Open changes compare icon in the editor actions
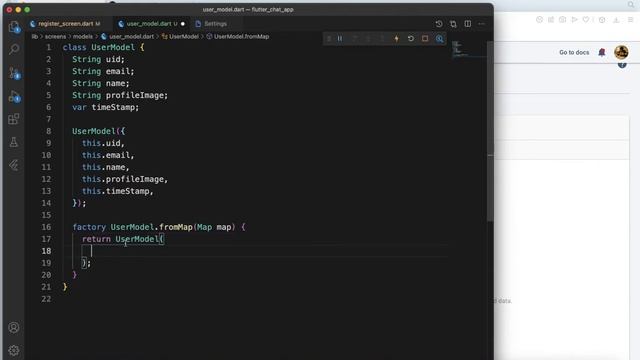Screen dimensions: 640x360 [453, 24]
